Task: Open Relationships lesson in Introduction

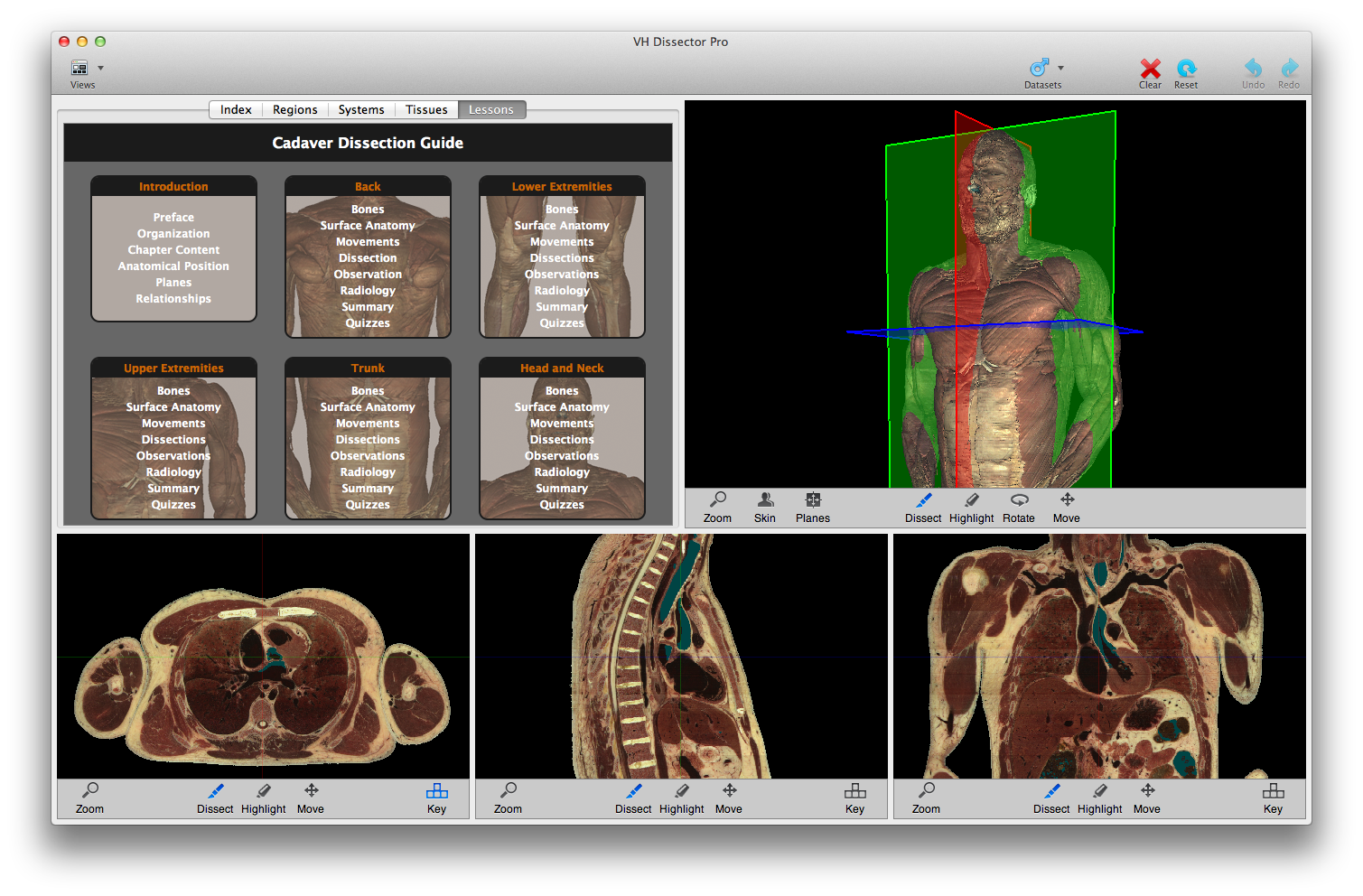Action: (173, 299)
